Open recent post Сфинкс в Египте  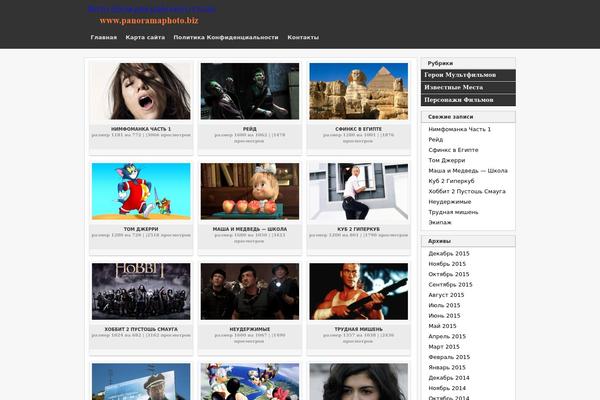click(x=453, y=150)
